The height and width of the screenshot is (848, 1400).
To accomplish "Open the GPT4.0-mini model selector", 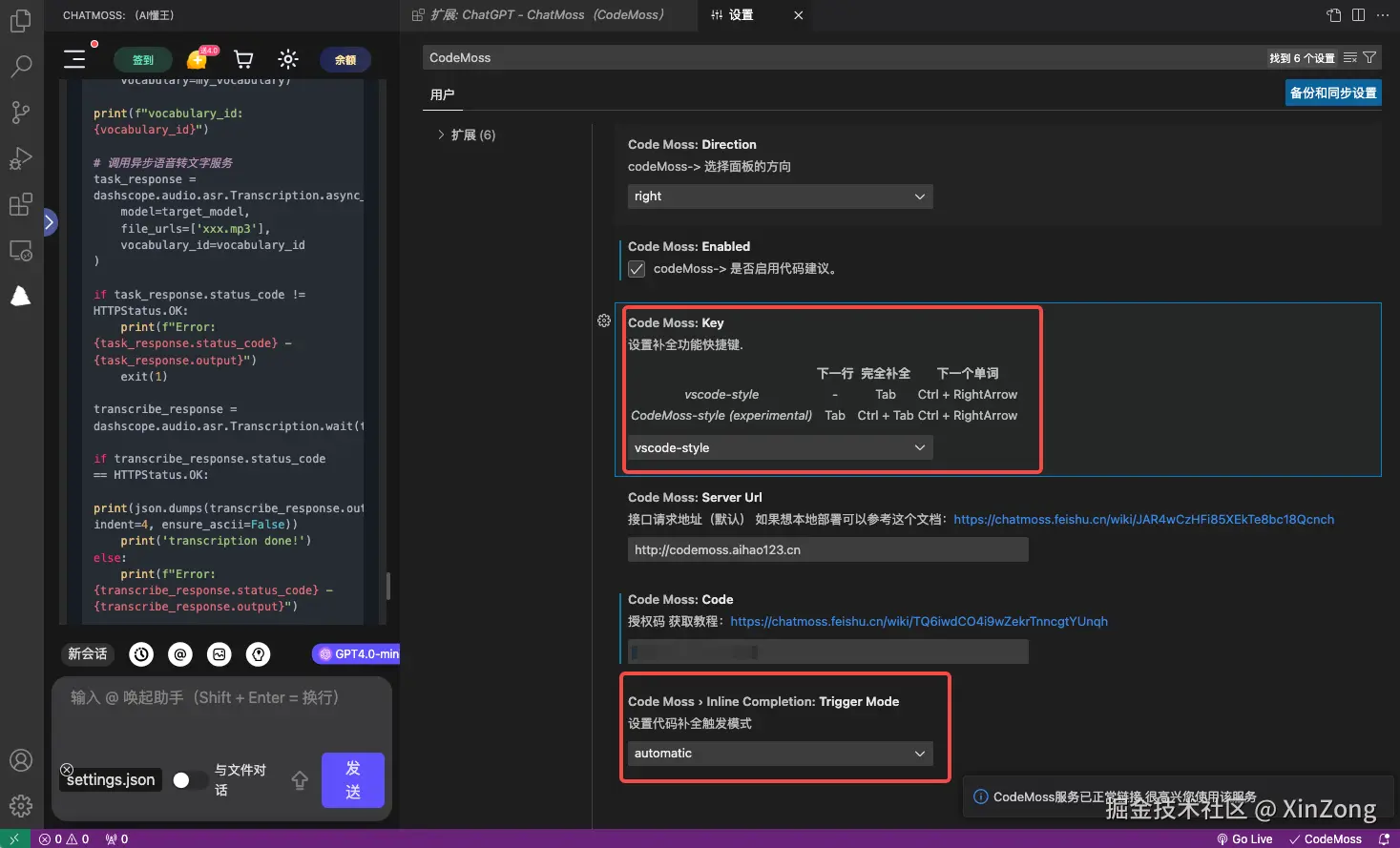I will click(358, 654).
